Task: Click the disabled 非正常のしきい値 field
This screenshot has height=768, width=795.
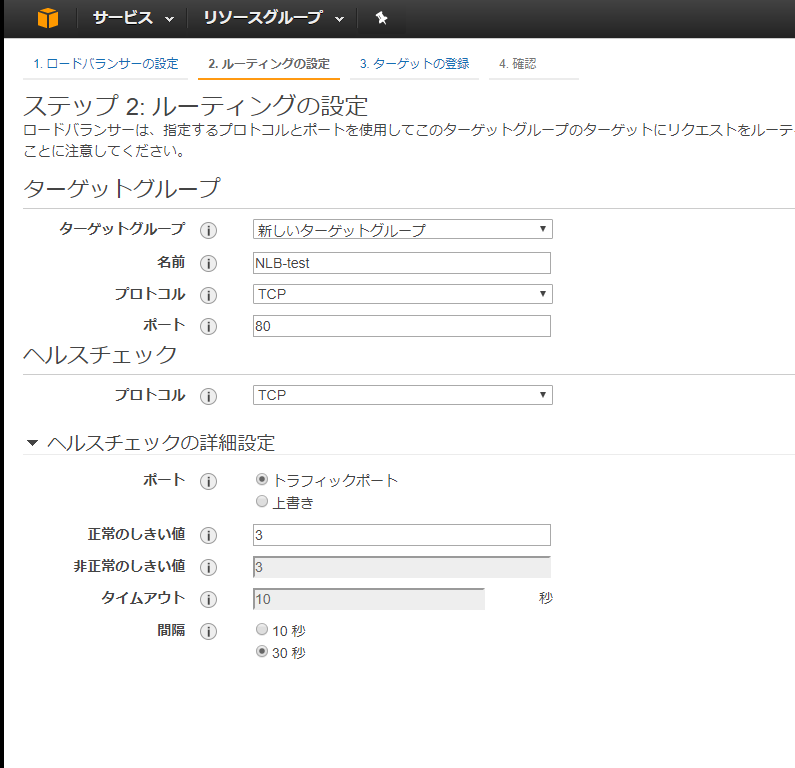Action: pyautogui.click(x=402, y=567)
